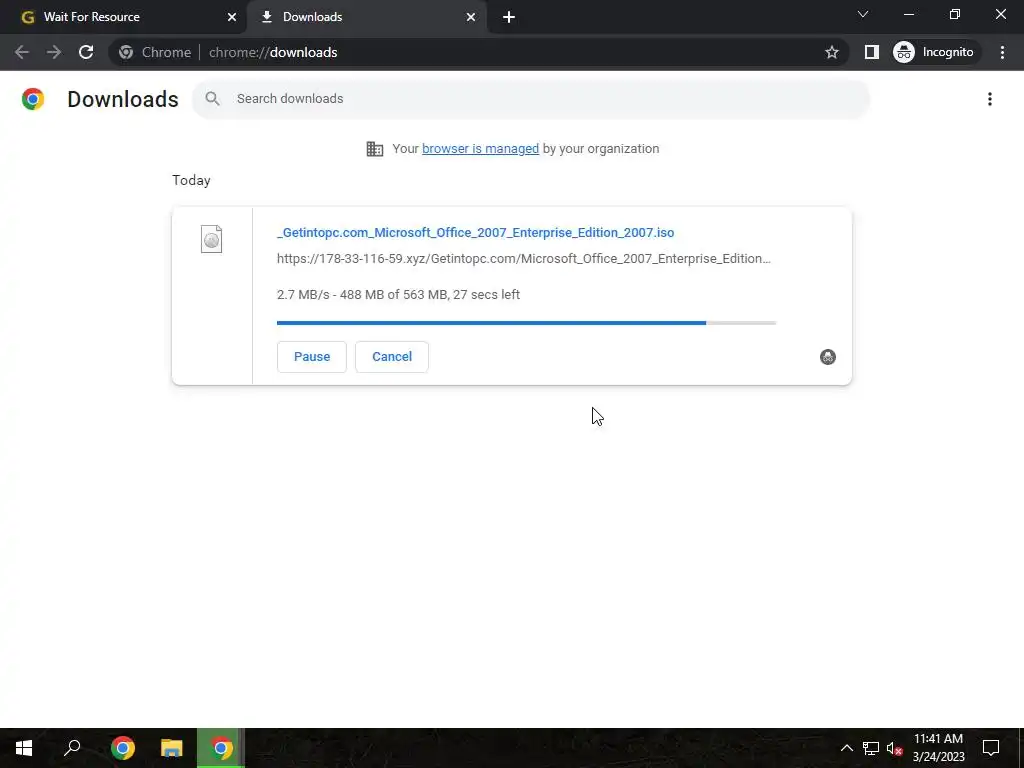Click the Chrome logo beside Downloads

coord(33,99)
